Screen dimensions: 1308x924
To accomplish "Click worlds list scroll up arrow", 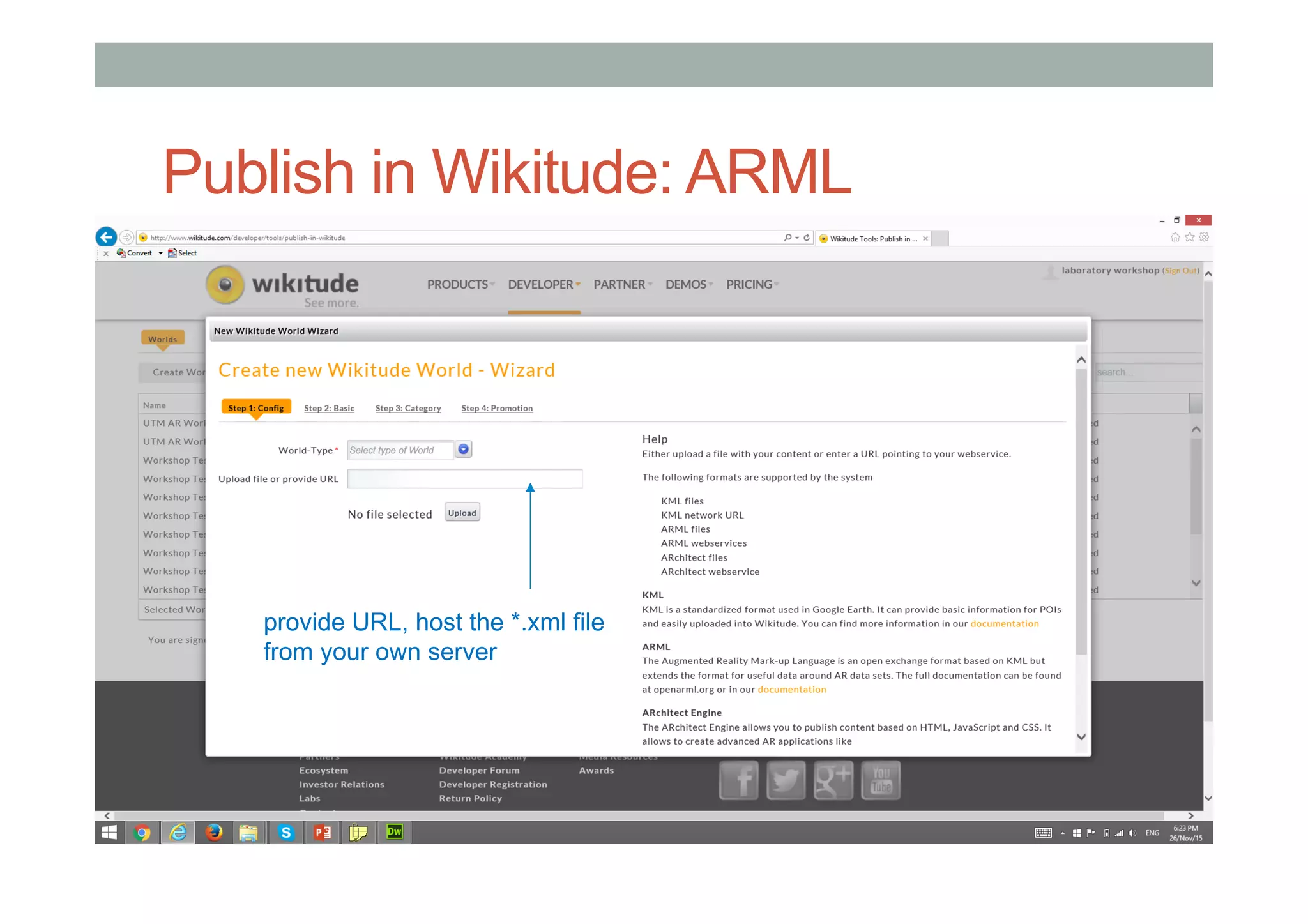I will click(1196, 429).
